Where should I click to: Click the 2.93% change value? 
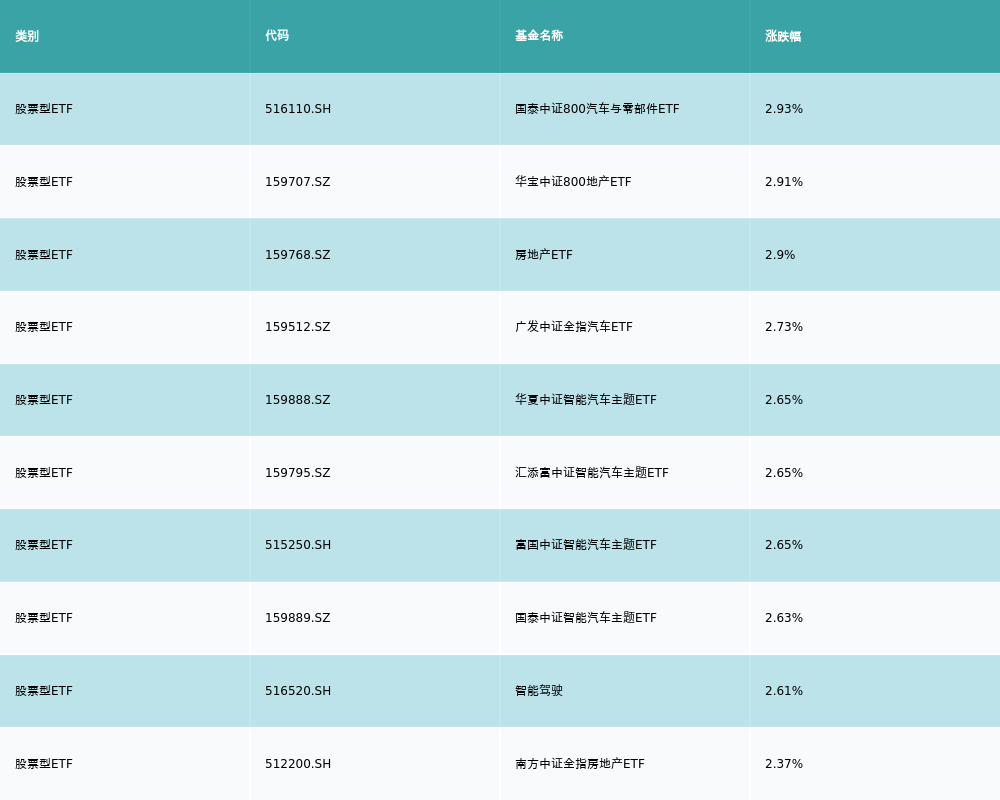coord(784,109)
